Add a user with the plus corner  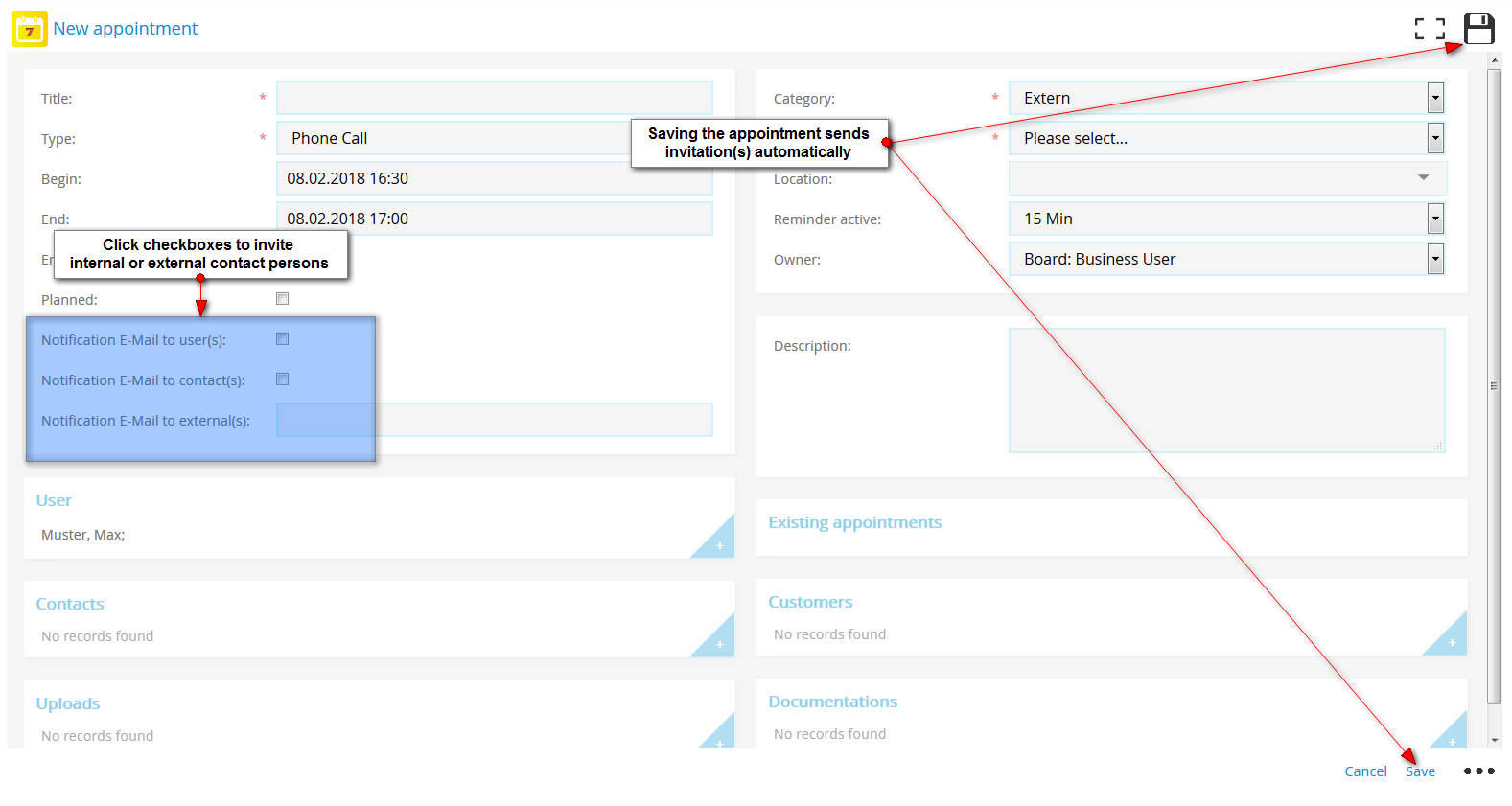(x=719, y=545)
